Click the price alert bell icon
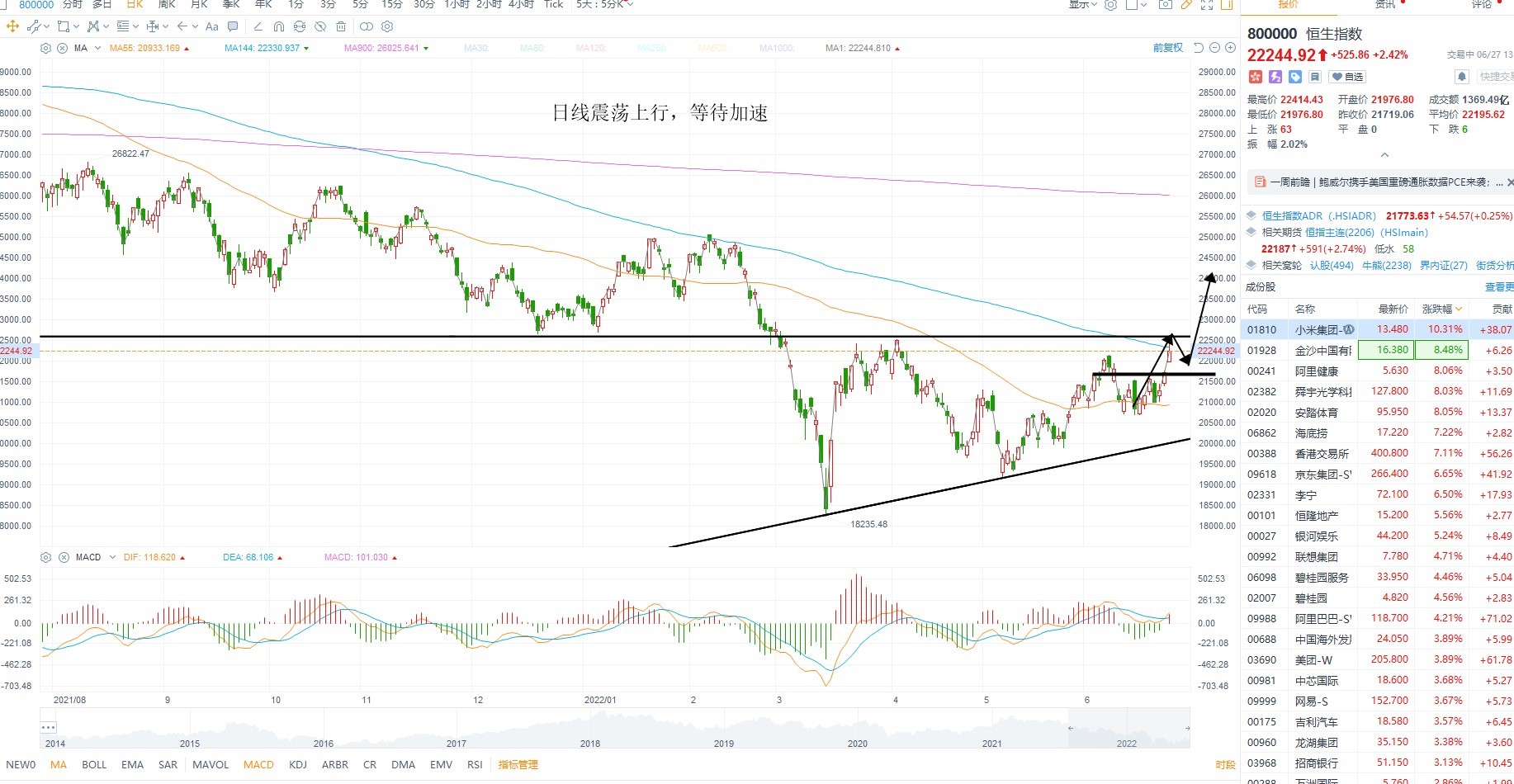Screen dimensions: 1514x784 [x=1462, y=77]
